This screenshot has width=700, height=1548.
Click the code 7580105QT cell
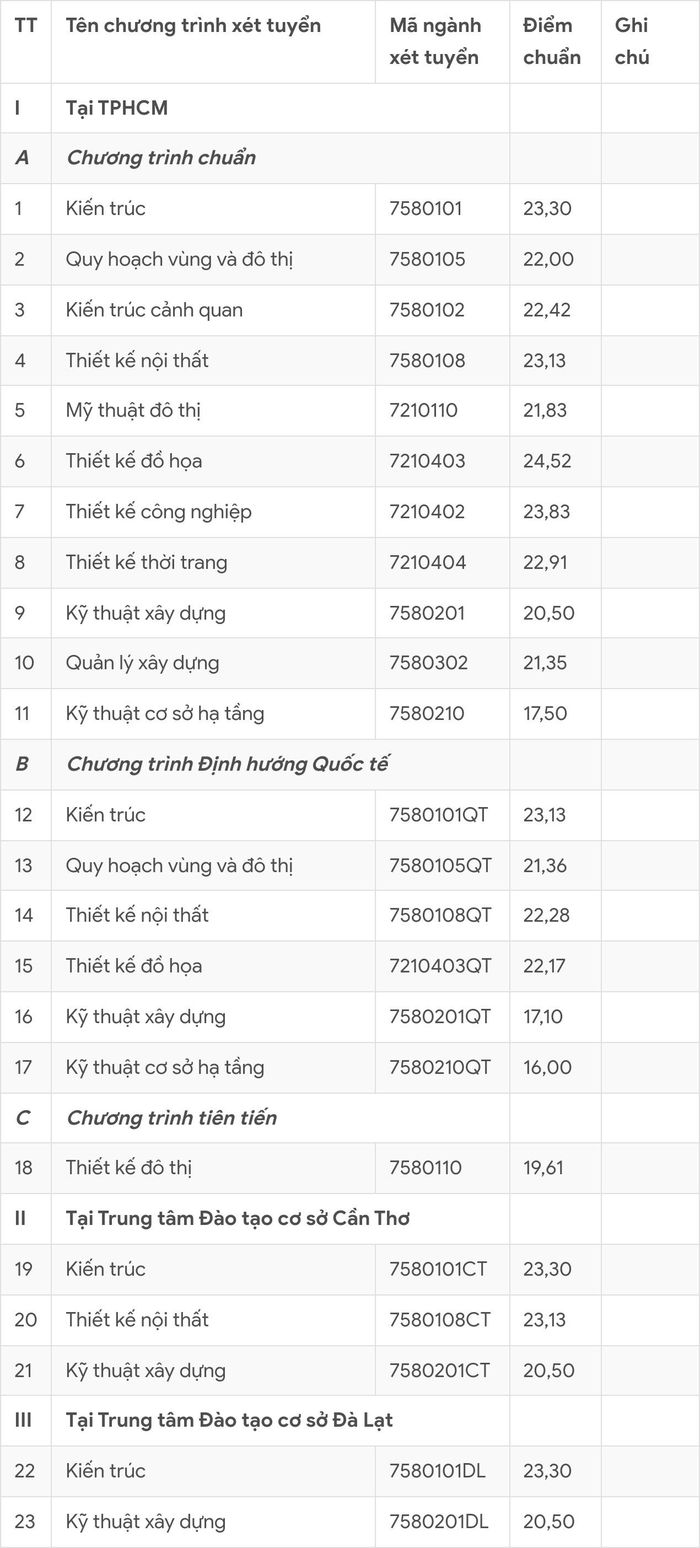pos(440,865)
